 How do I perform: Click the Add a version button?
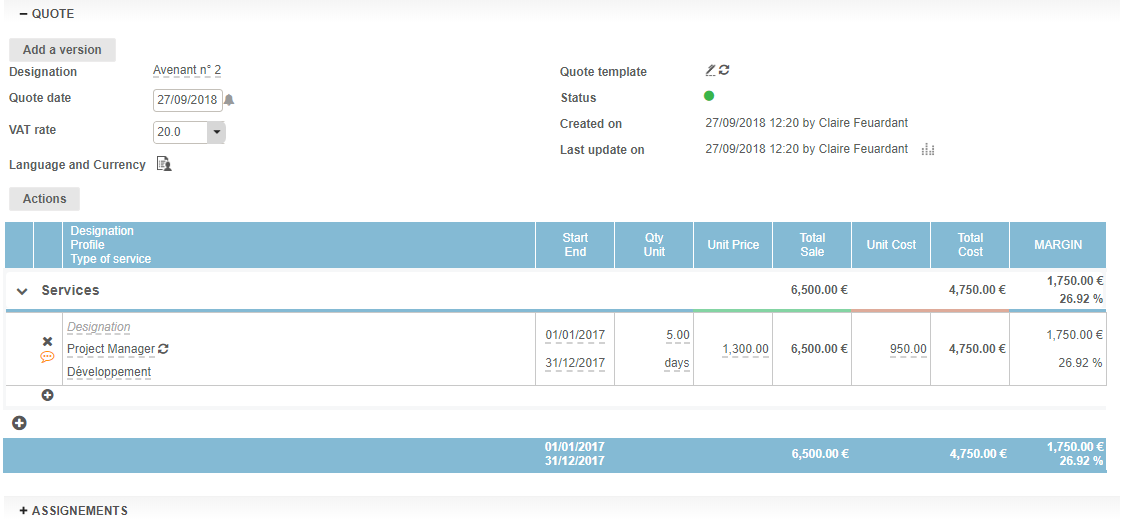pos(62,50)
